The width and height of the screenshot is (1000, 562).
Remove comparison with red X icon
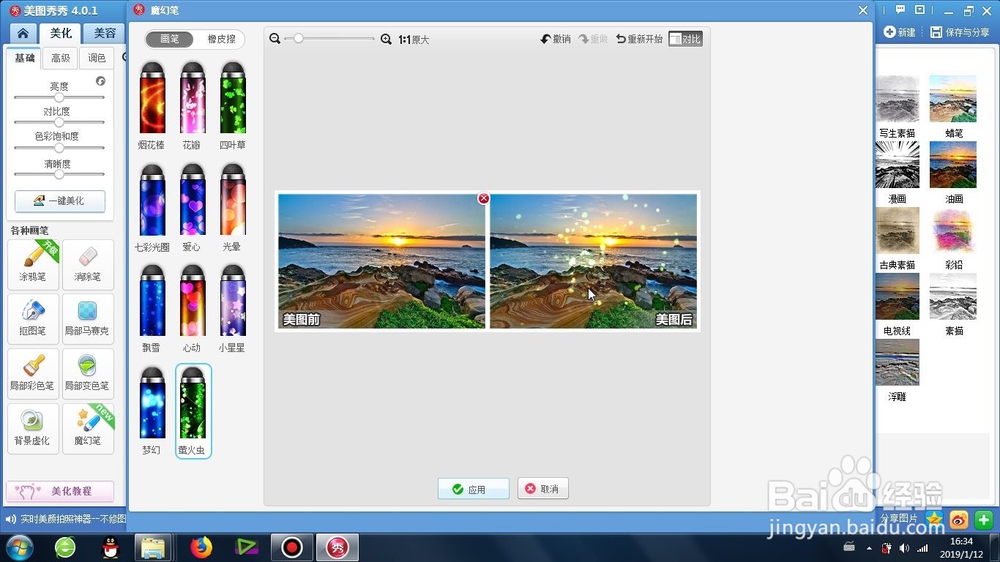tap(483, 198)
